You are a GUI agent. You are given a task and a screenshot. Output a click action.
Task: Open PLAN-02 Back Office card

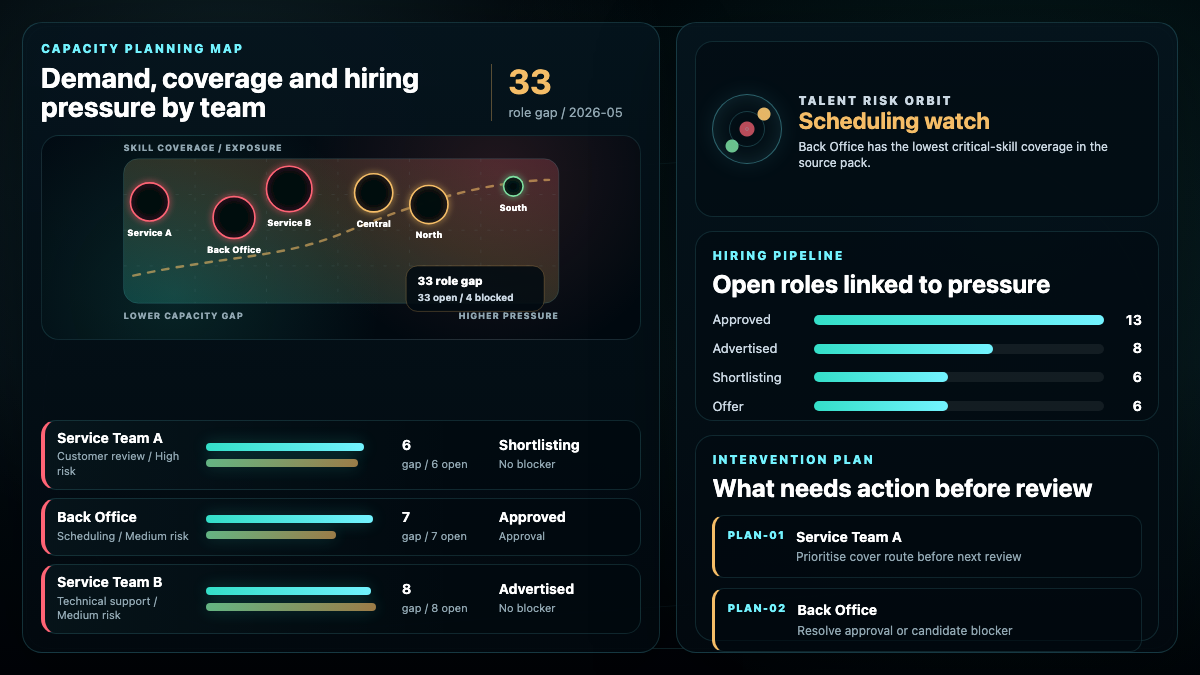(927, 619)
